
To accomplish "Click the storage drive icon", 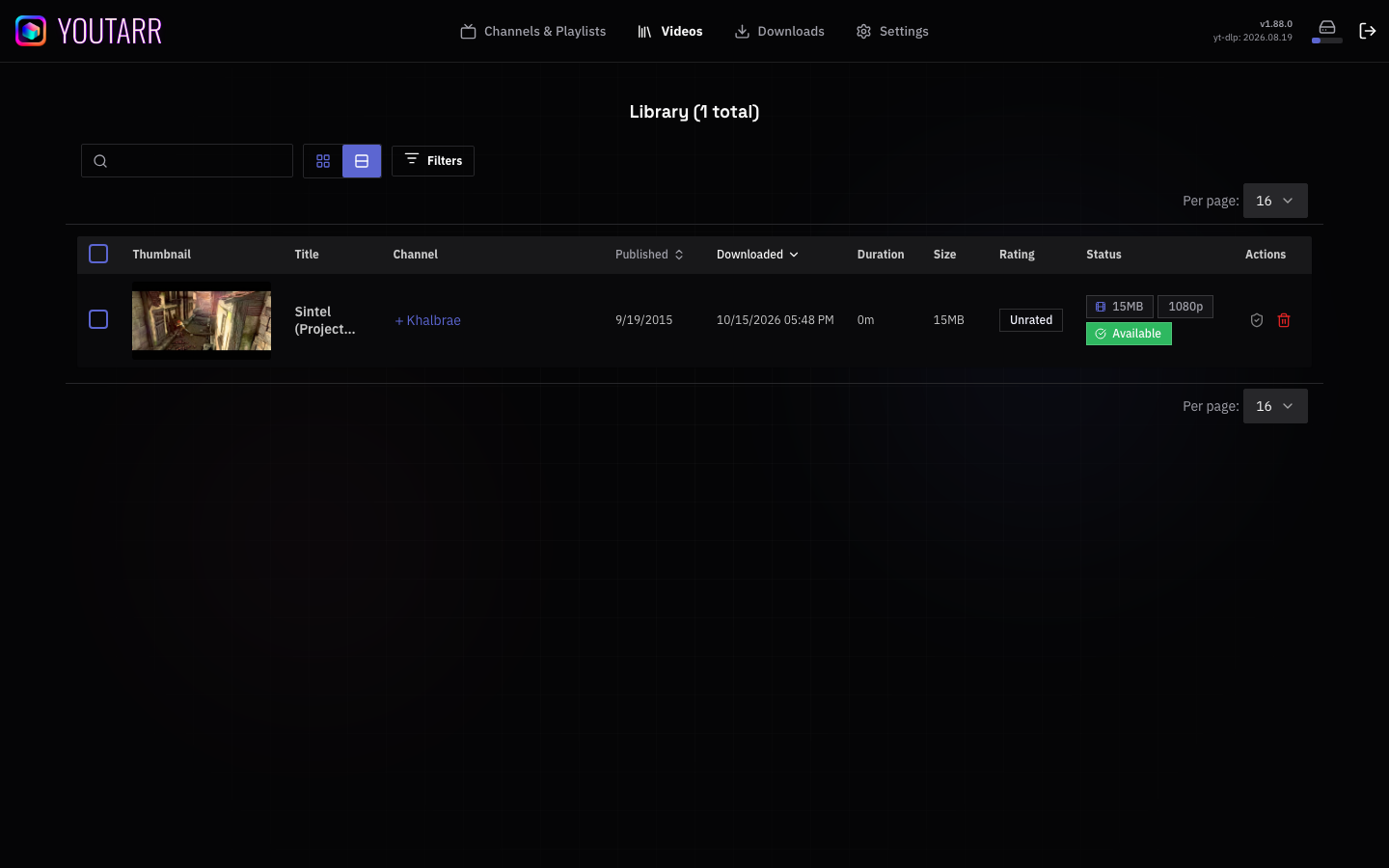I will tap(1327, 27).
